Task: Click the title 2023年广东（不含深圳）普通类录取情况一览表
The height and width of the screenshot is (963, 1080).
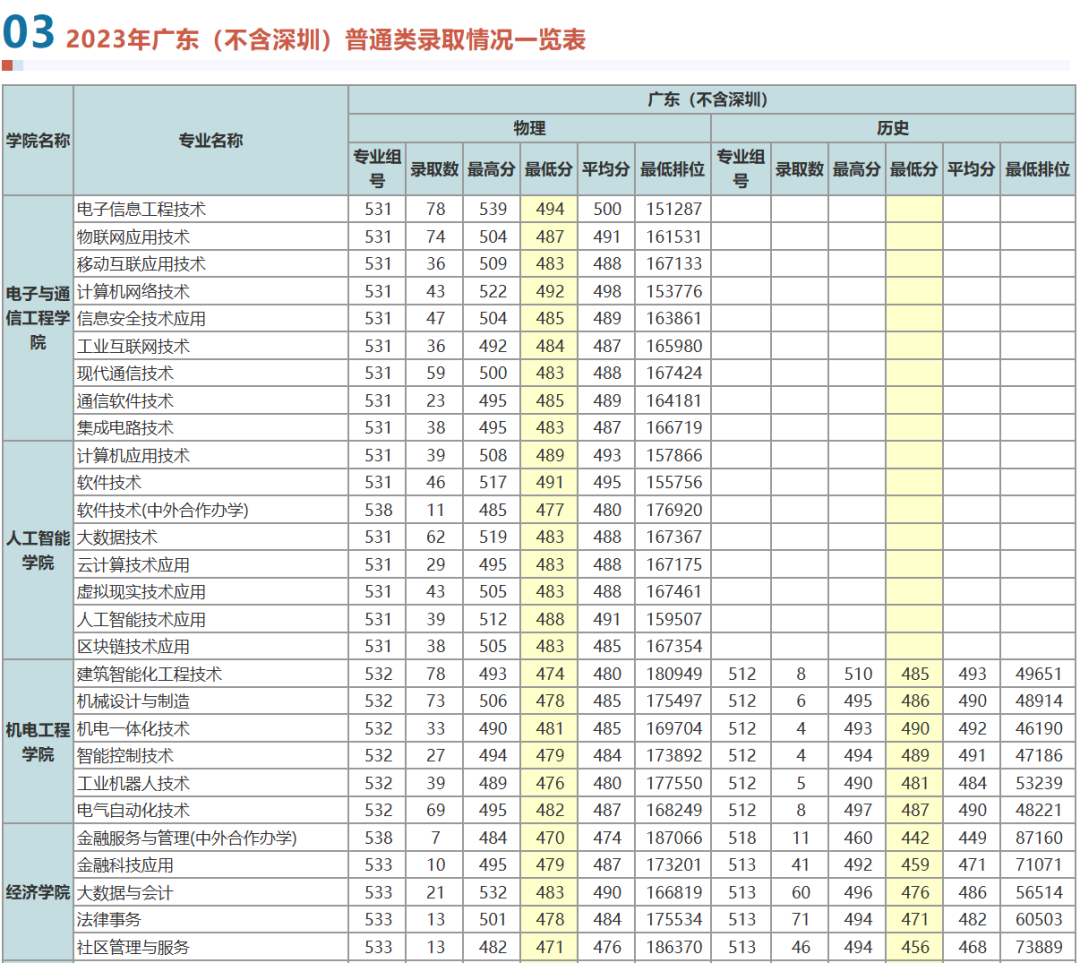Action: 325,39
